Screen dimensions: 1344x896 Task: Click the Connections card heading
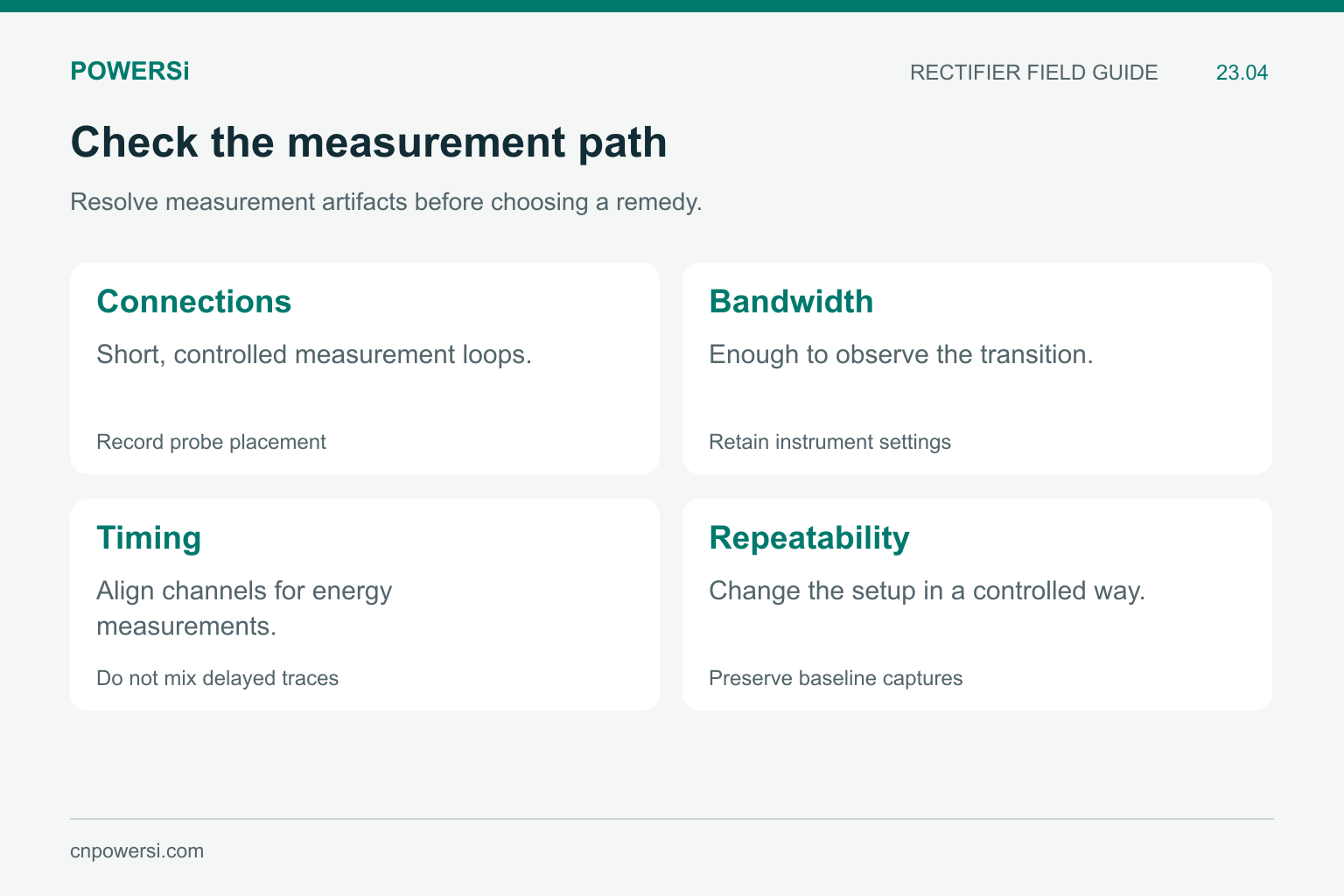193,301
